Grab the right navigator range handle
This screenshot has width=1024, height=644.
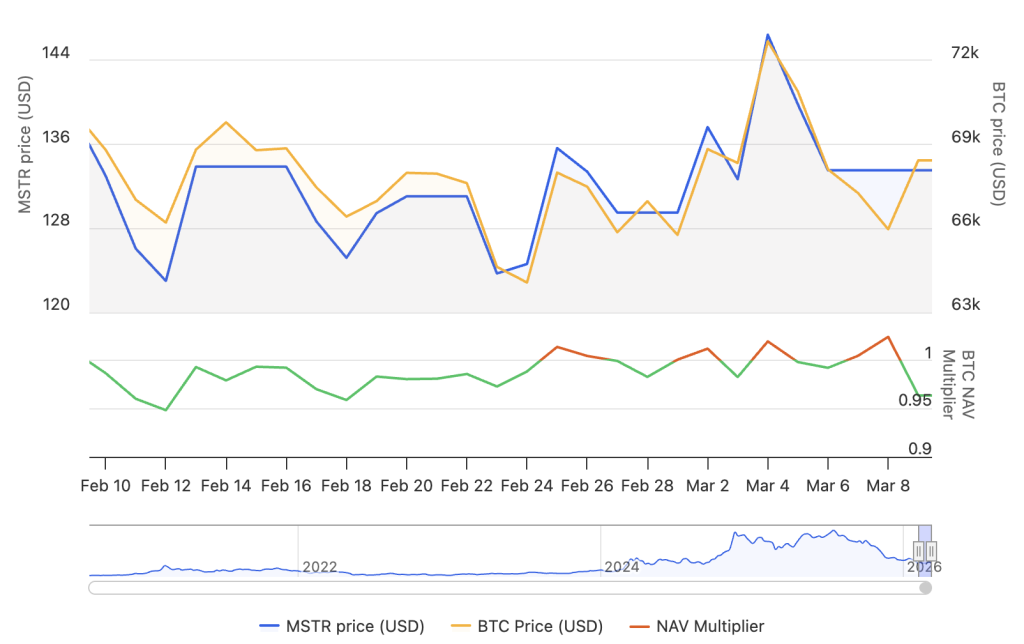pos(931,550)
